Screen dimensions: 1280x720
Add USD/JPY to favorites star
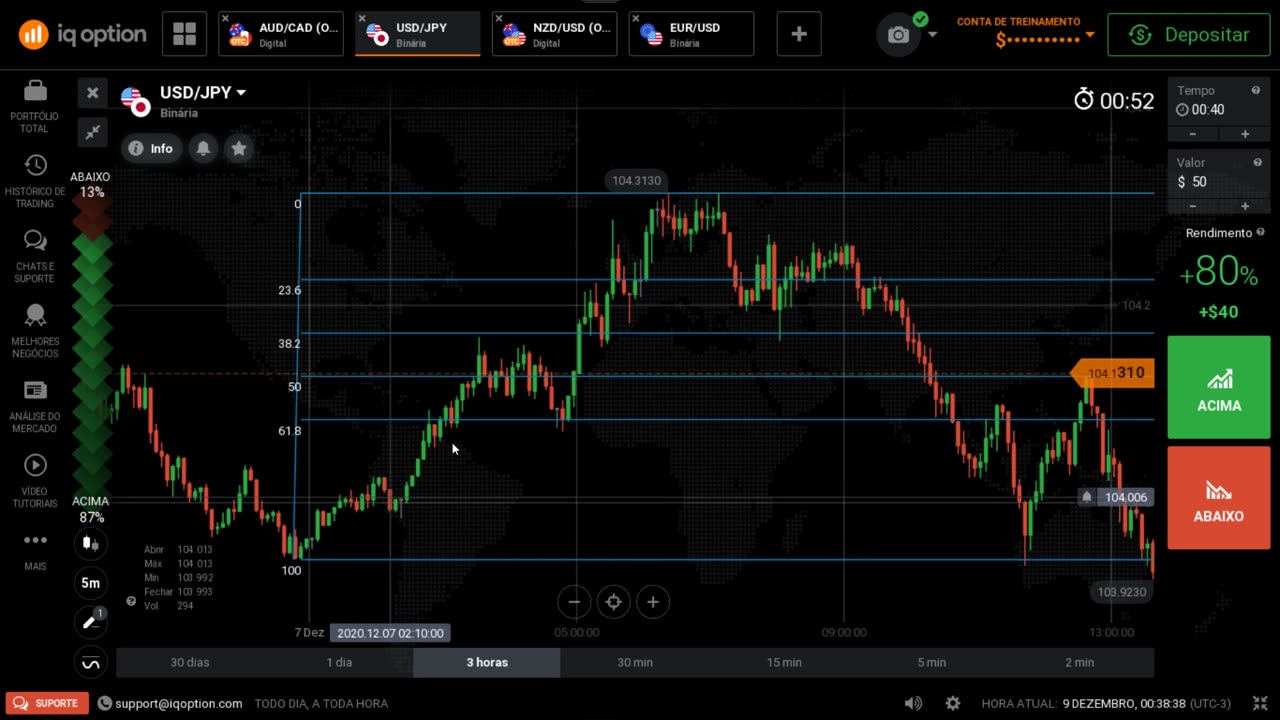pyautogui.click(x=238, y=148)
